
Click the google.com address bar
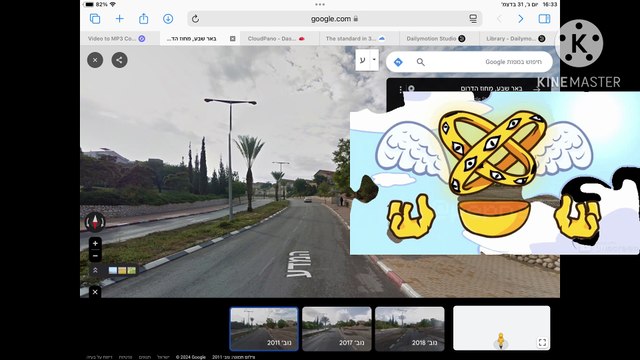(334, 19)
